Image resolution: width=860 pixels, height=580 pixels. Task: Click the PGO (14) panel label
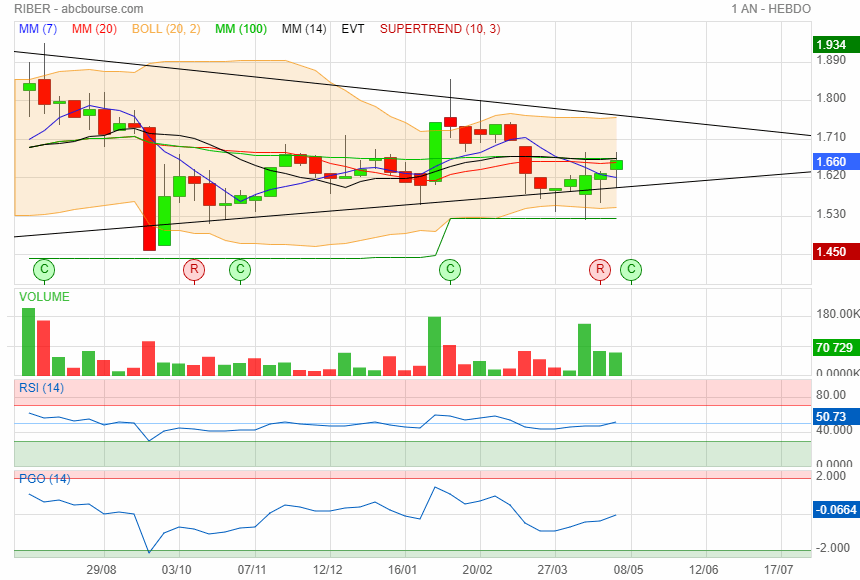click(x=44, y=478)
